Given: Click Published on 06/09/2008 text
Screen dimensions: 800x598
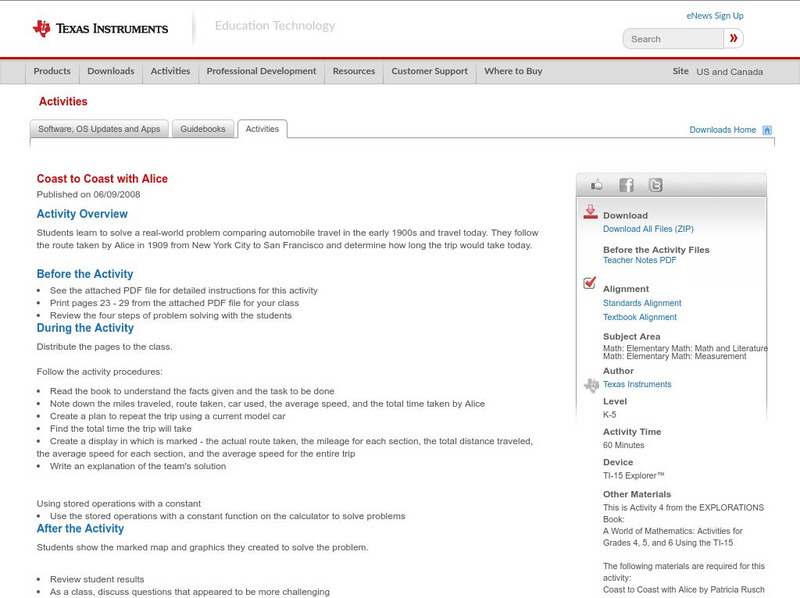Looking at the screenshot, I should click(x=88, y=194).
